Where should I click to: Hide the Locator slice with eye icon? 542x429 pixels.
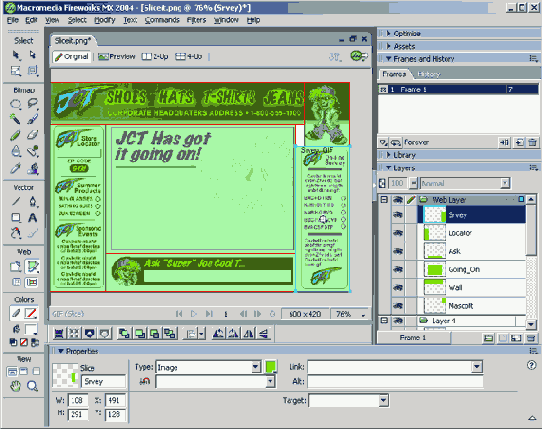point(398,233)
